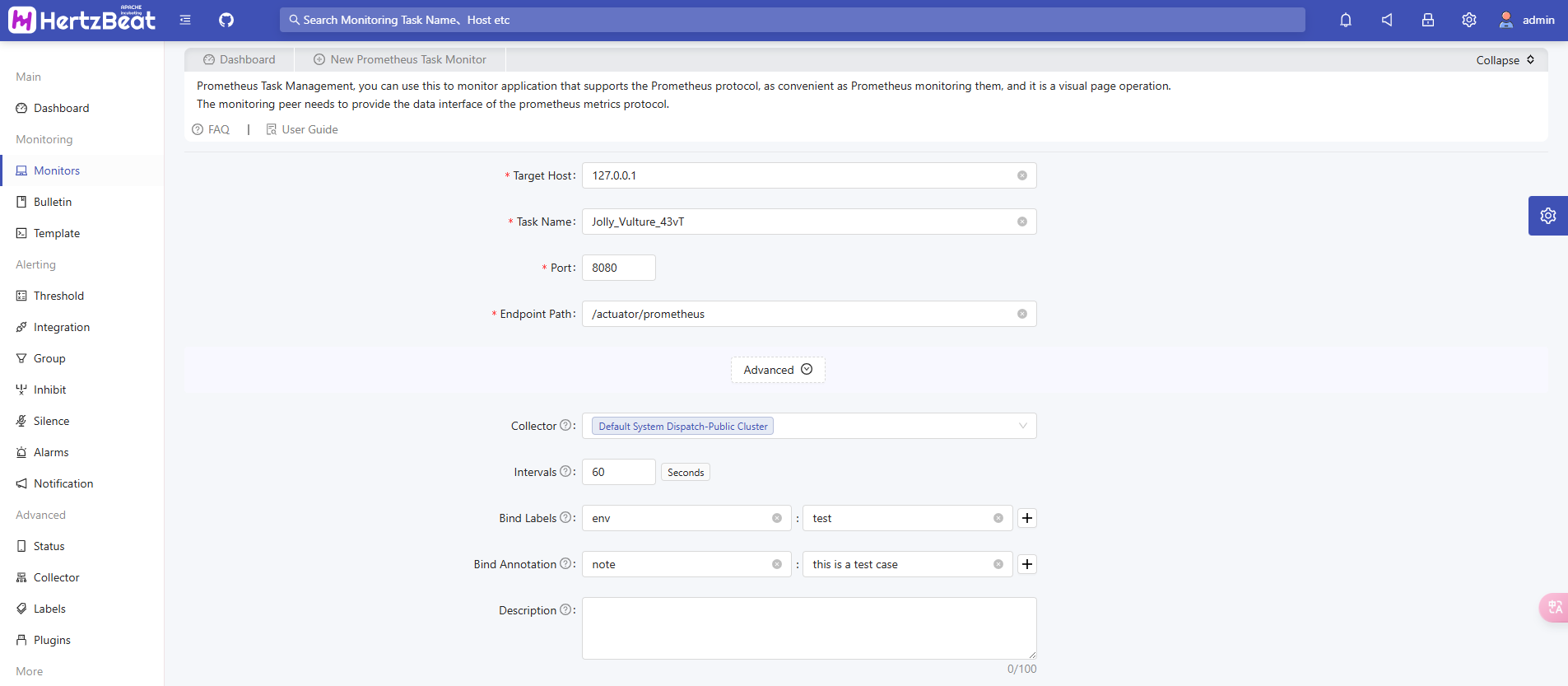Open Threshold in the sidebar
This screenshot has width=1568, height=686.
pos(58,296)
